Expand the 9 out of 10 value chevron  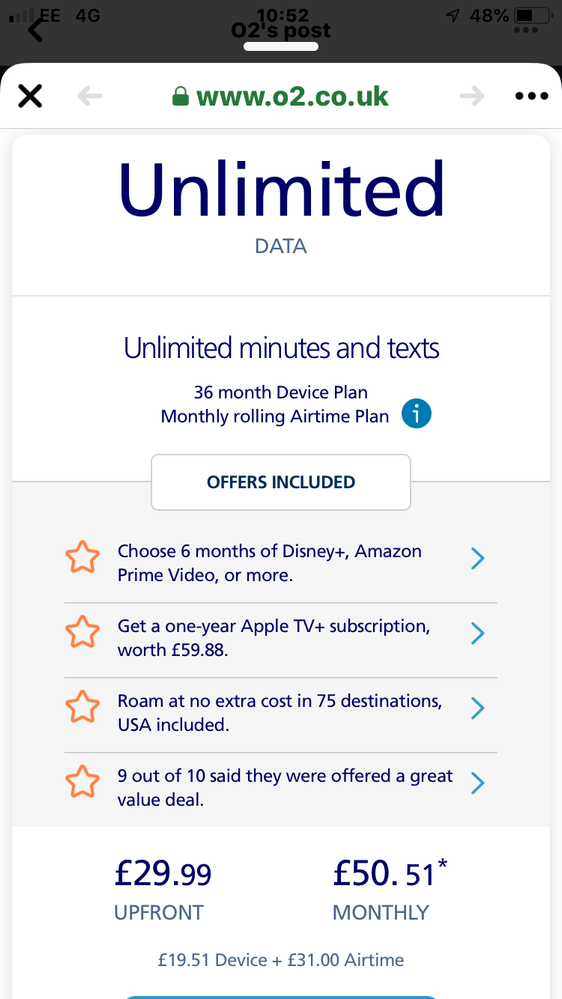477,783
